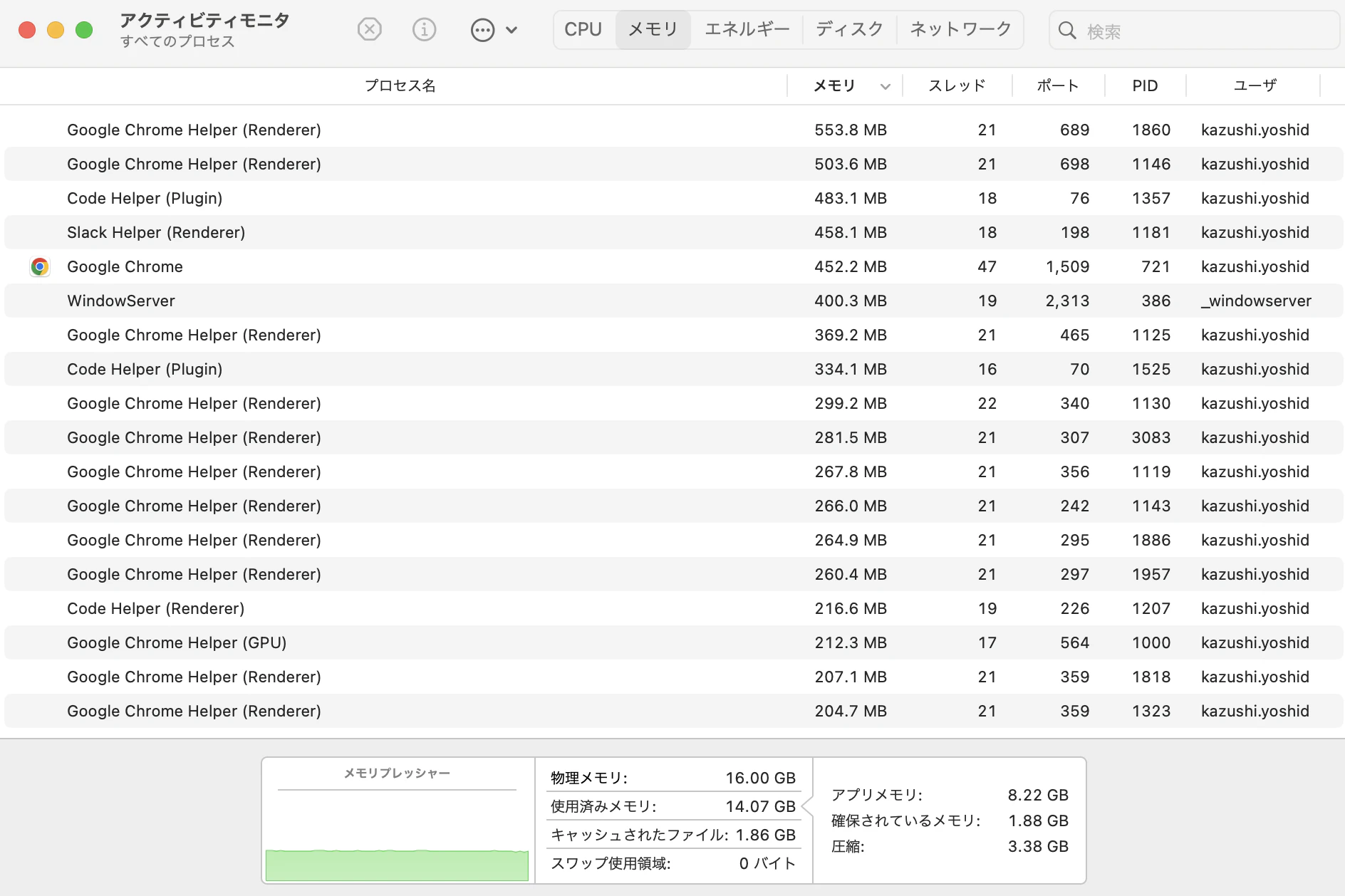Minimize the window with yellow button
This screenshot has width=1345, height=896.
(x=56, y=30)
